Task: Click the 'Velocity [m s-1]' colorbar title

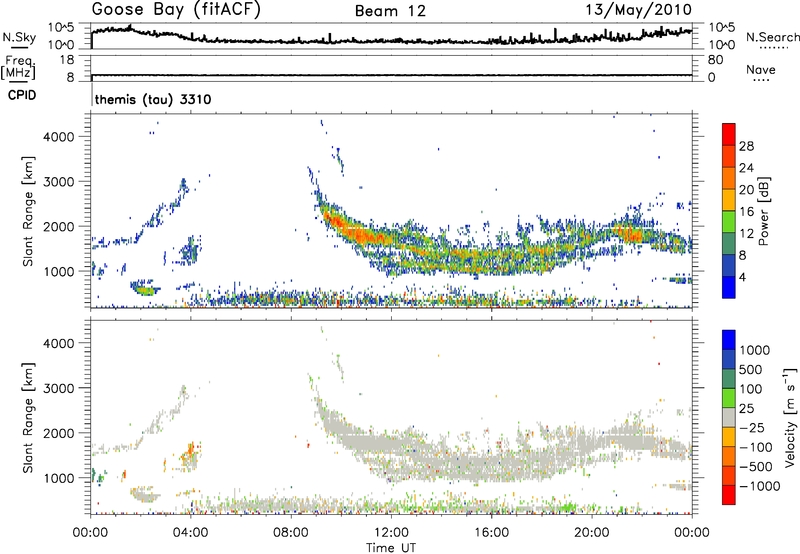Action: tap(790, 418)
